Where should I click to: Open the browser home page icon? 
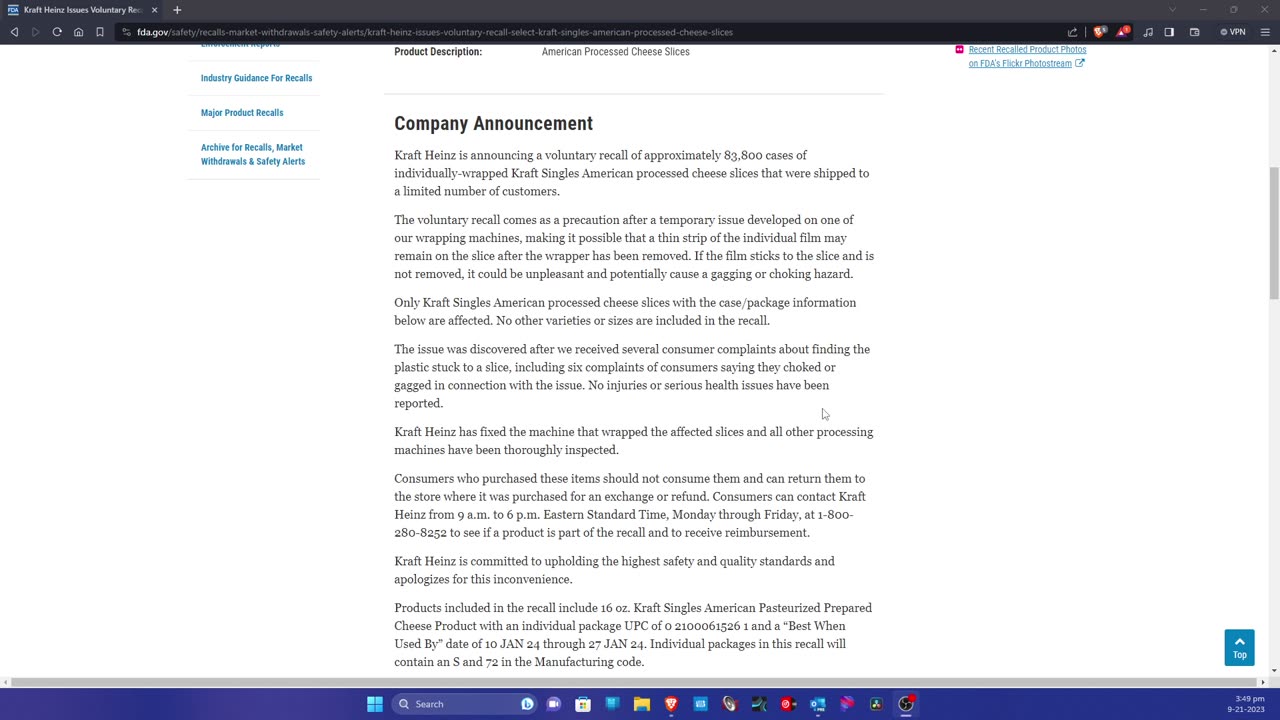point(78,32)
